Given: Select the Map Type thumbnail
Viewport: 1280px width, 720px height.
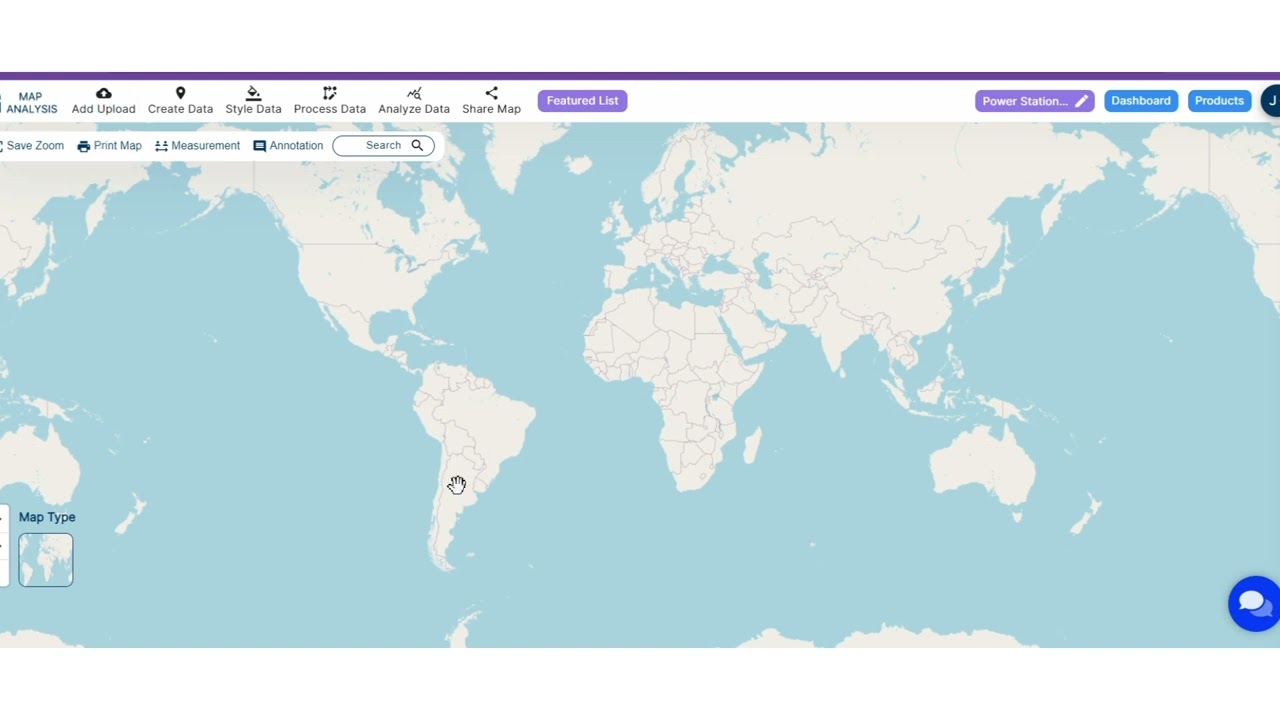Looking at the screenshot, I should tap(46, 560).
